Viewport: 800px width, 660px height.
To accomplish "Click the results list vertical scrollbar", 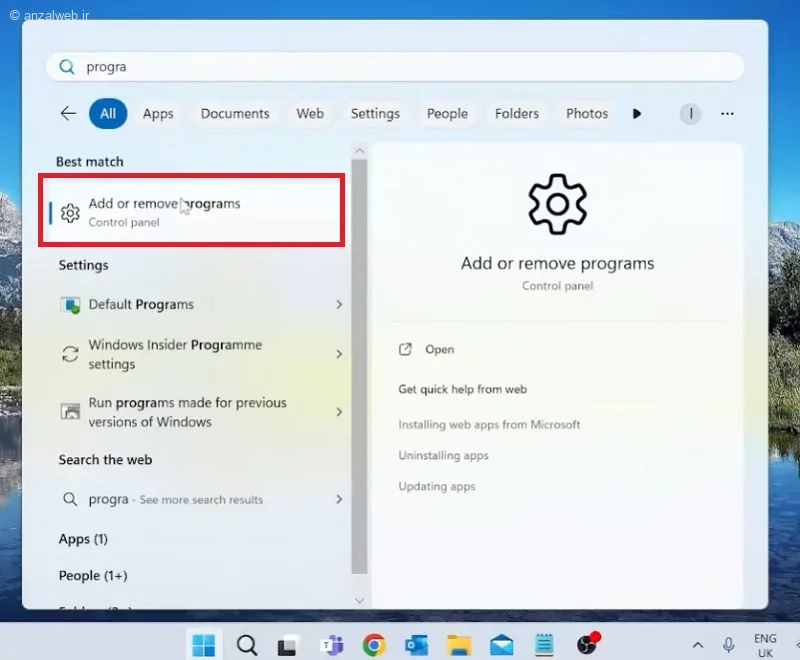I will click(359, 367).
